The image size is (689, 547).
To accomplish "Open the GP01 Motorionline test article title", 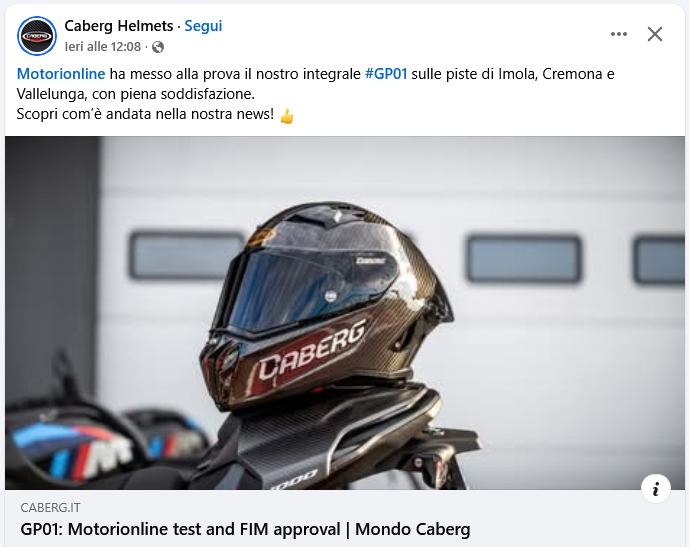I will [x=245, y=529].
